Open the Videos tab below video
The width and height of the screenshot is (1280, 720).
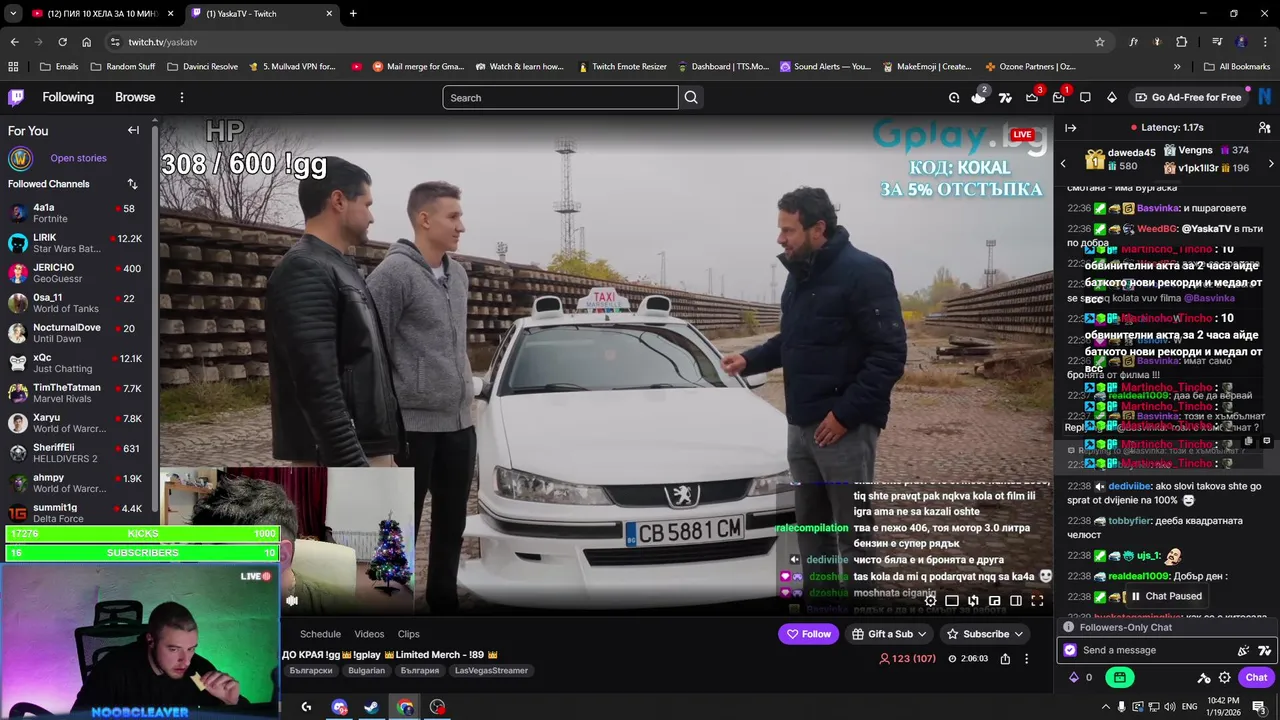click(369, 634)
